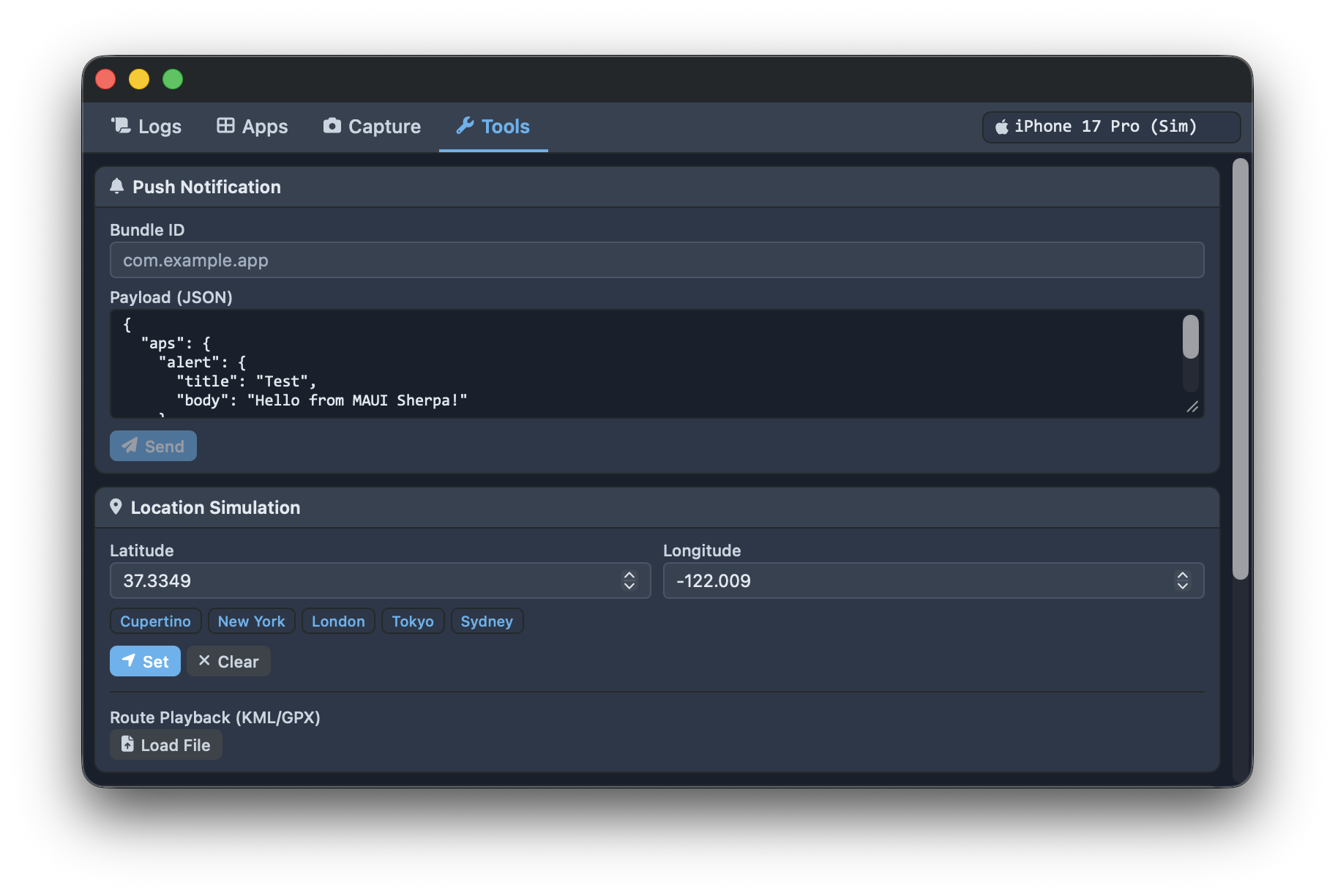Click the main page vertical scrollbar
1335x896 pixels.
pyautogui.click(x=1240, y=368)
